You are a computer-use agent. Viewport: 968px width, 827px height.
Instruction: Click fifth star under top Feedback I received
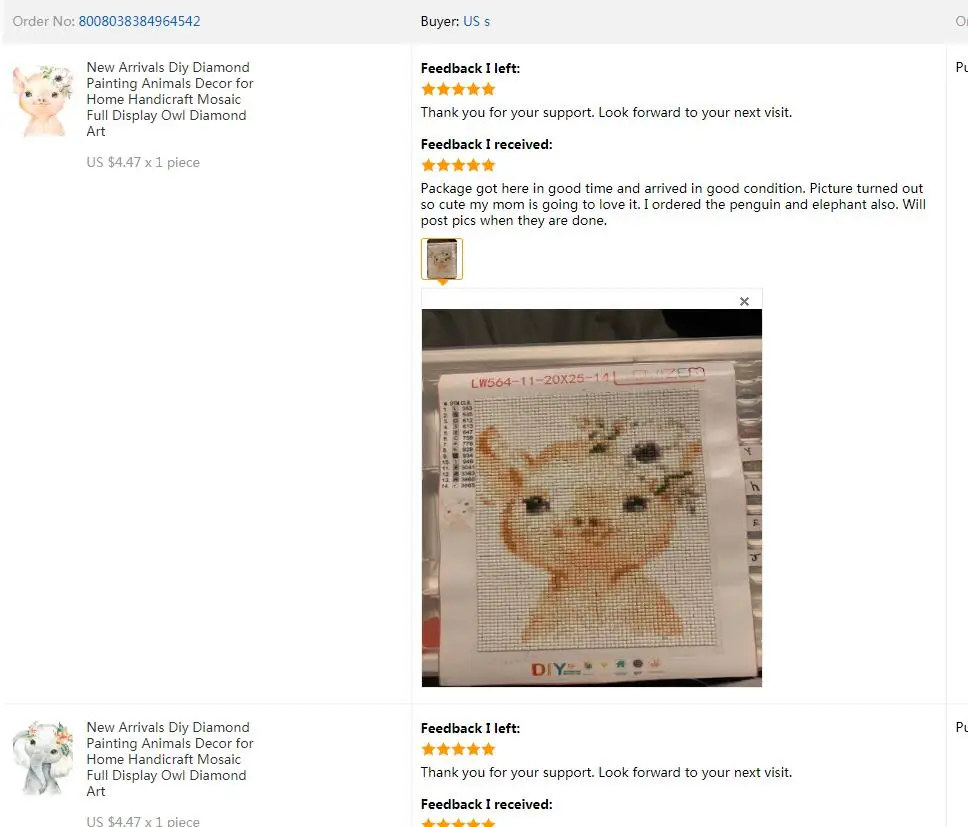(488, 165)
